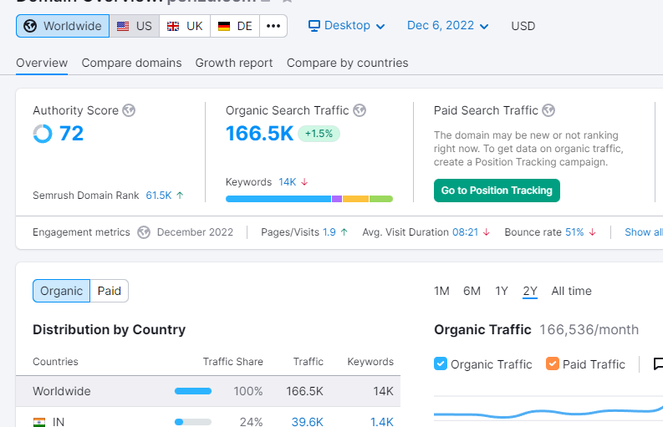Click the Avg. Visit Duration 08:21 value
The height and width of the screenshot is (427, 663).
(465, 232)
